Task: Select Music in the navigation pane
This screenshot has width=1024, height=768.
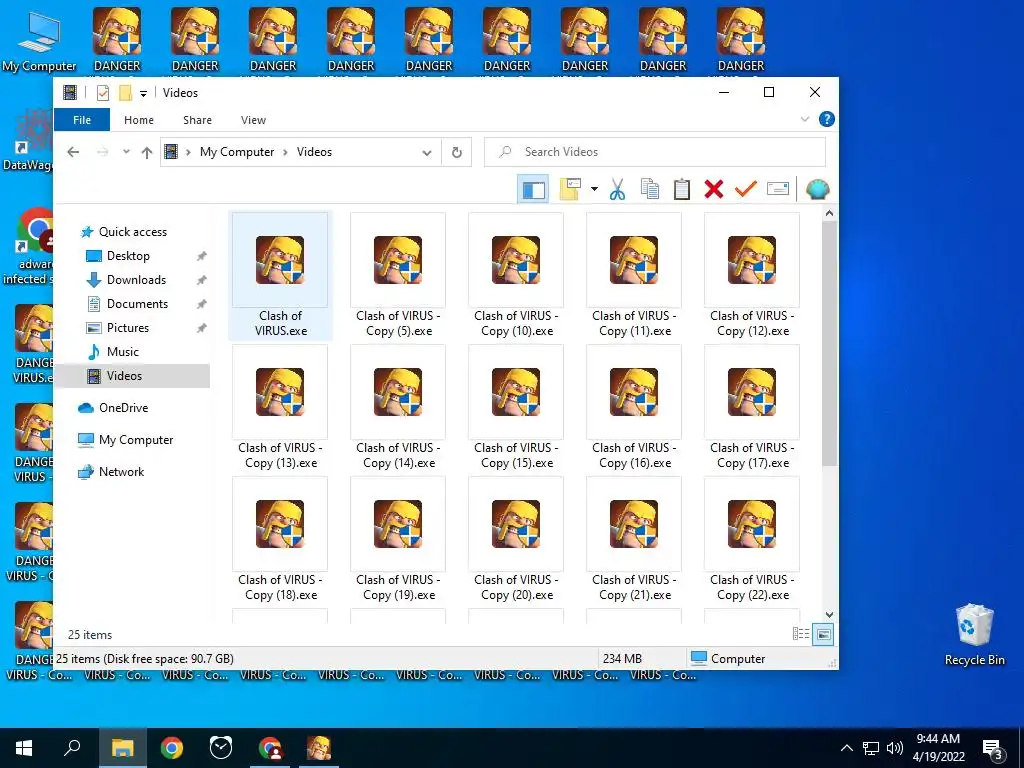Action: click(123, 352)
